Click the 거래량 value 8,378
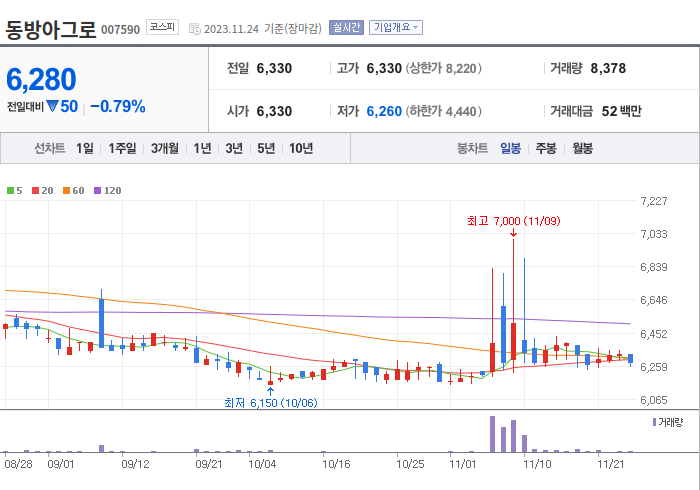Screen dimensions: 700x490 tap(608, 68)
